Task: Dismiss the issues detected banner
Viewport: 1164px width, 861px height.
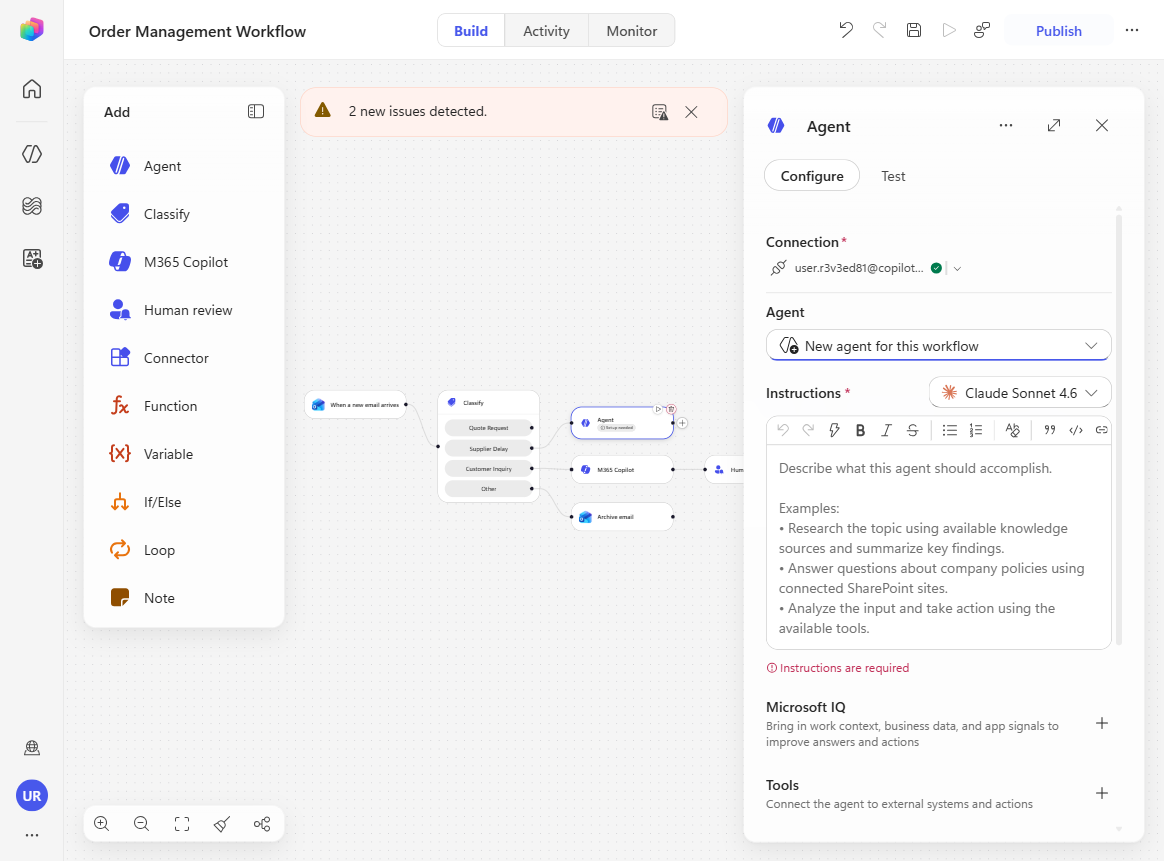Action: click(691, 112)
